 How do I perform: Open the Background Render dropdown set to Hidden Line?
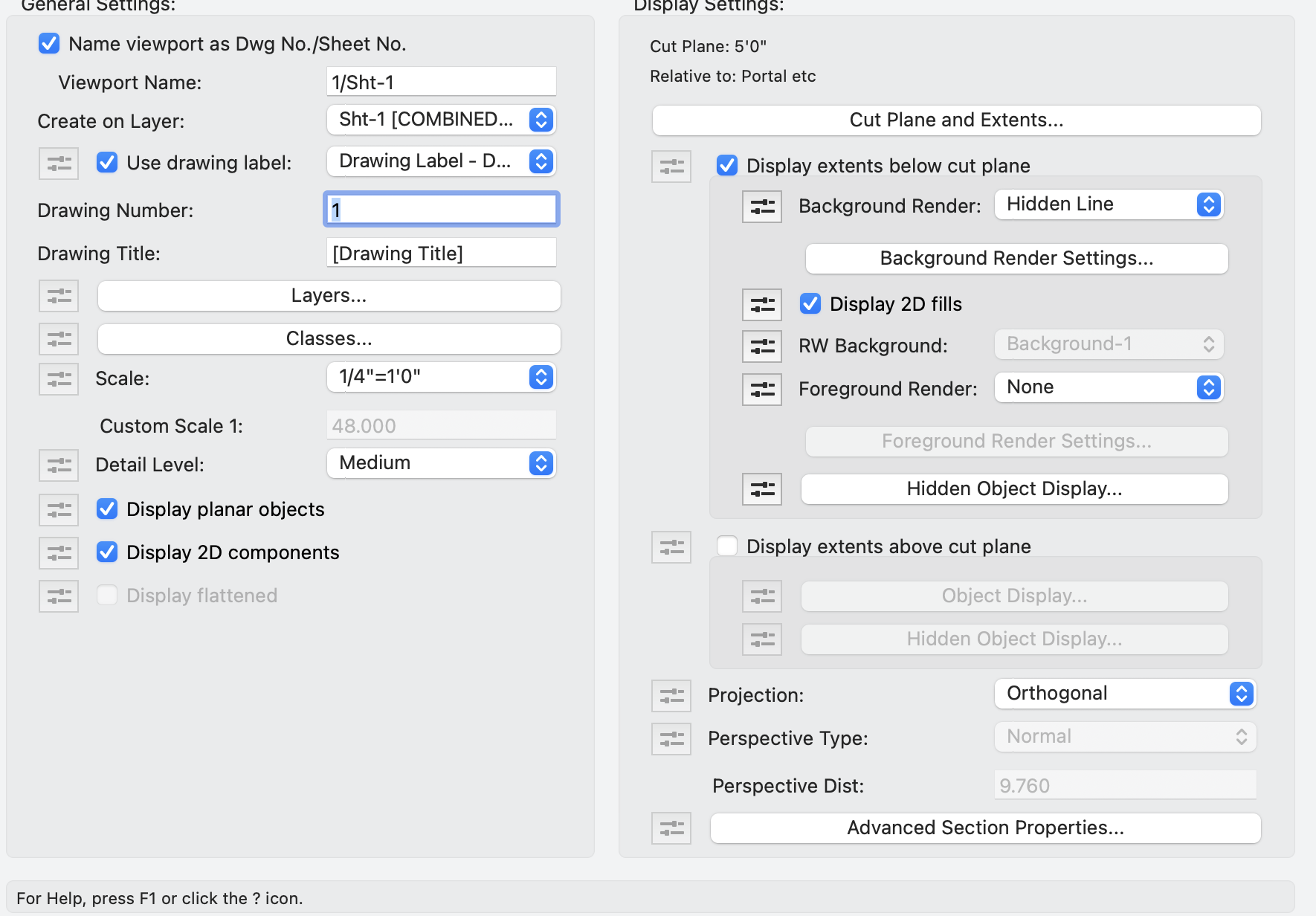1109,204
